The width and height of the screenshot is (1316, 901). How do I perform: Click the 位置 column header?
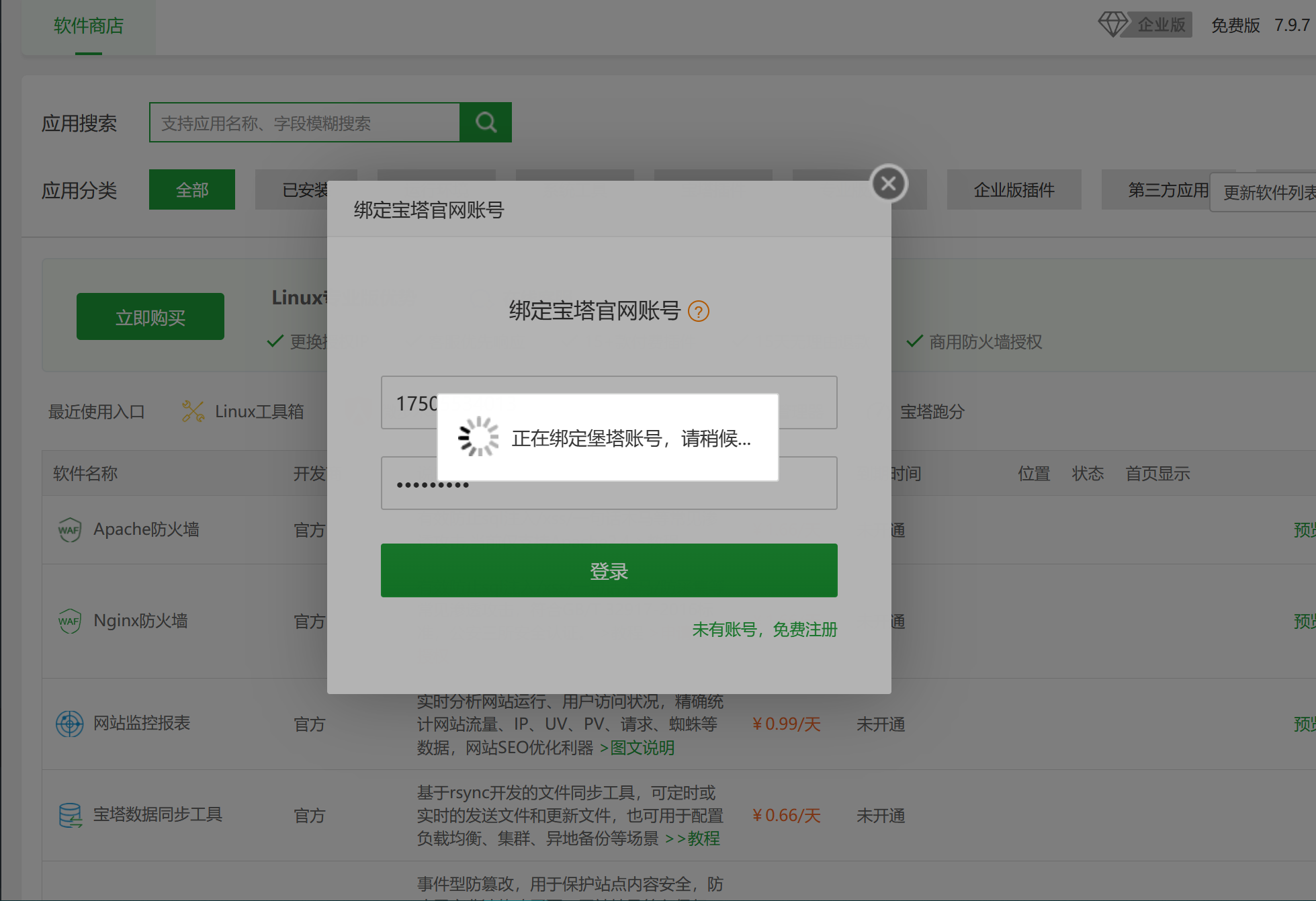click(x=1034, y=474)
